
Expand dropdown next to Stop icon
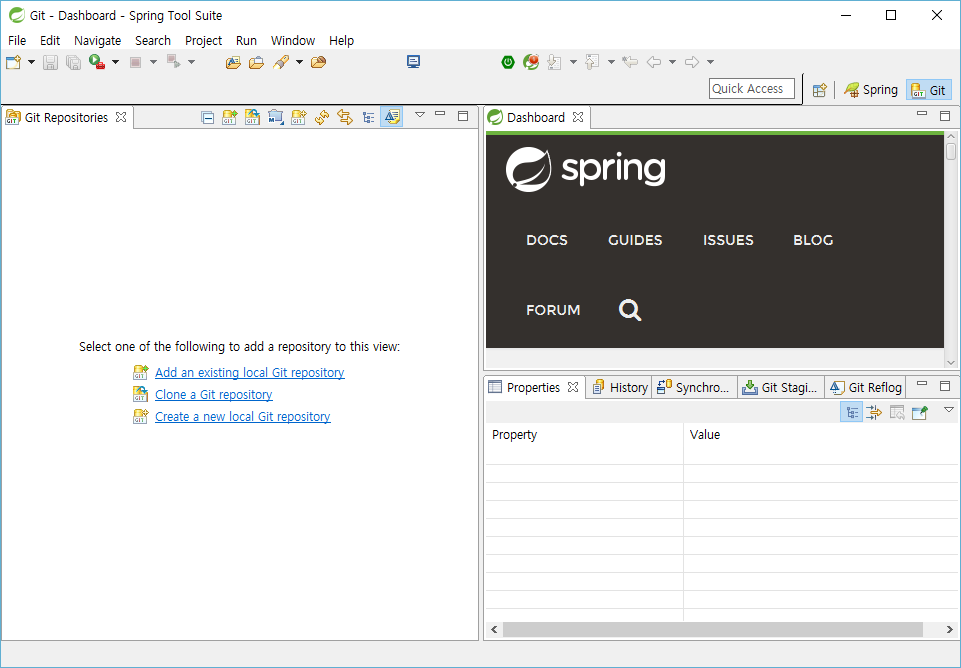(x=153, y=62)
